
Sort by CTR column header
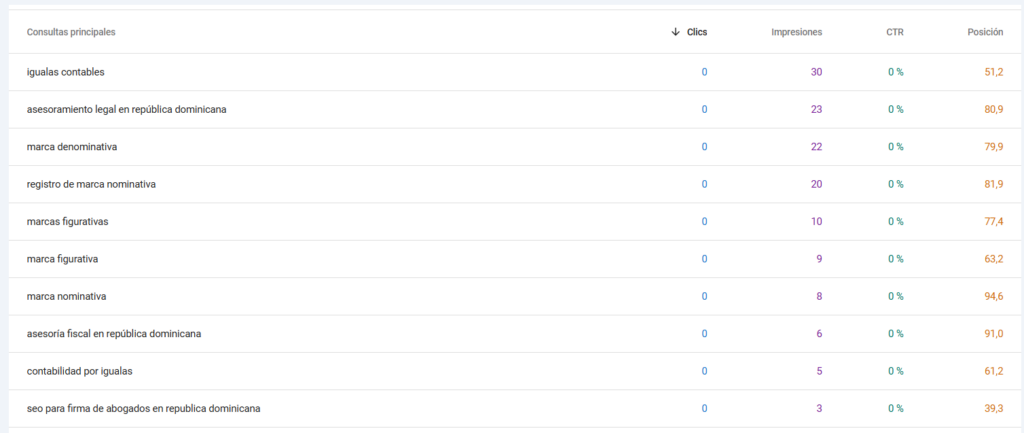[895, 32]
